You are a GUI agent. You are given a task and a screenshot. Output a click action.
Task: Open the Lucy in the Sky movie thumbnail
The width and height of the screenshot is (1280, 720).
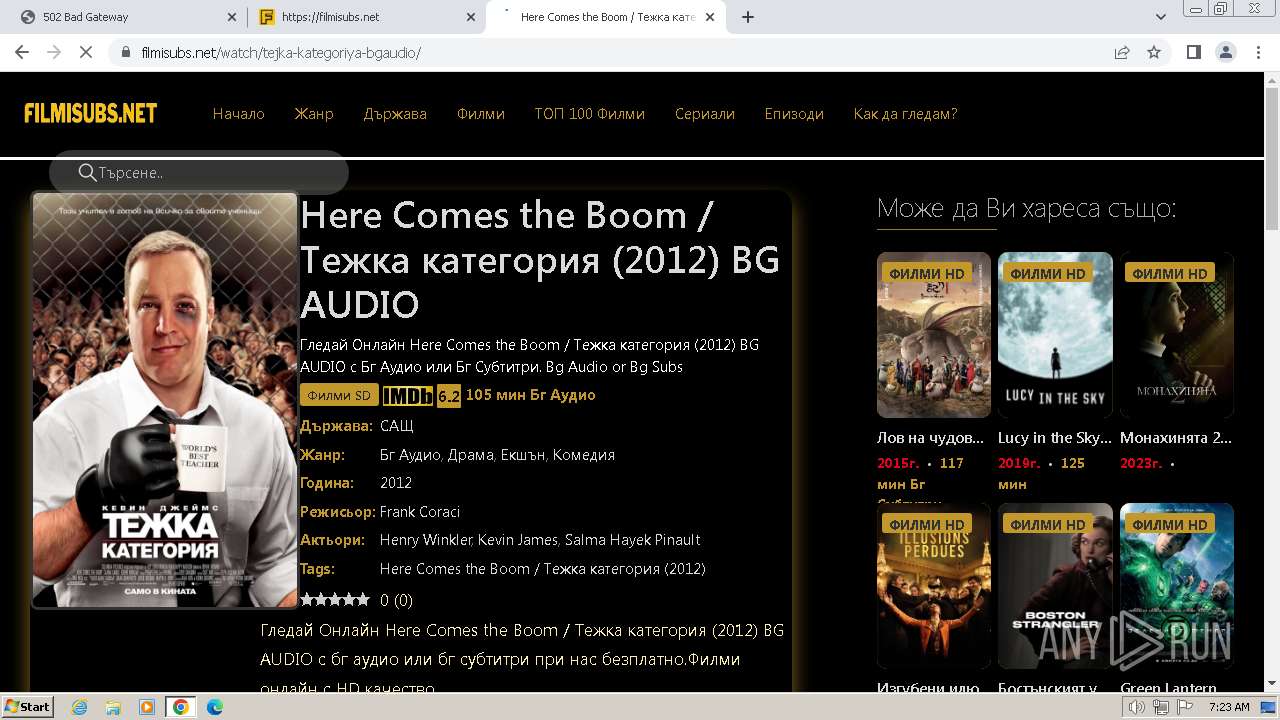(x=1055, y=334)
